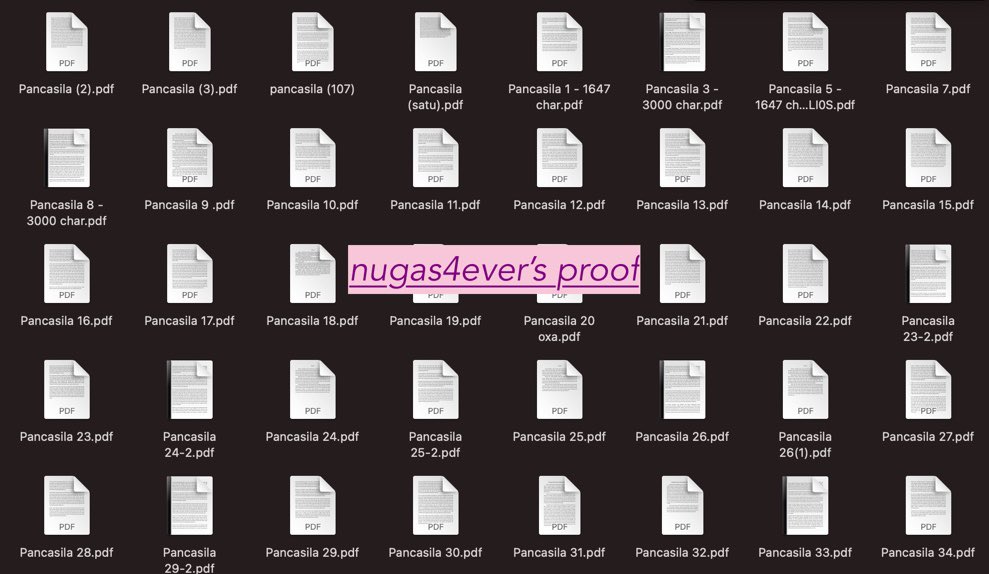Select the Pancasila 29-2.pdf file icon
989x574 pixels.
click(x=190, y=506)
